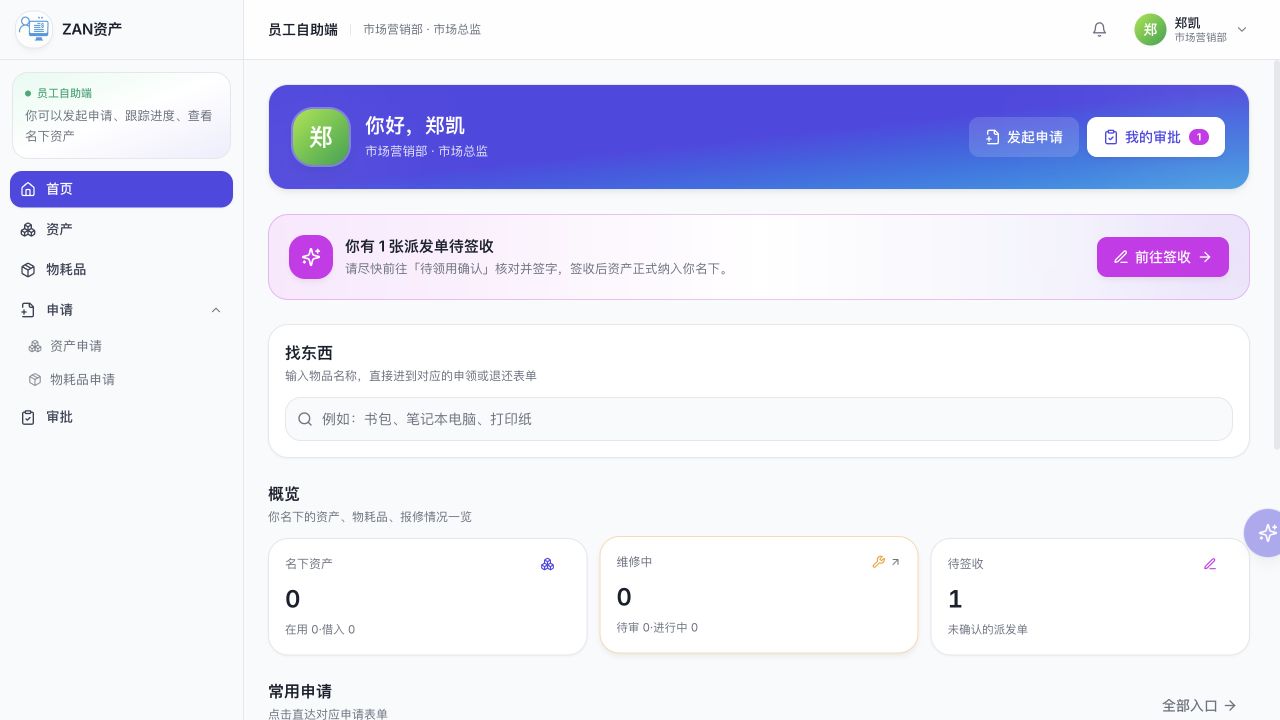The width and height of the screenshot is (1280, 720).
Task: Click the 首页 home icon in the sidebar
Action: tap(28, 189)
